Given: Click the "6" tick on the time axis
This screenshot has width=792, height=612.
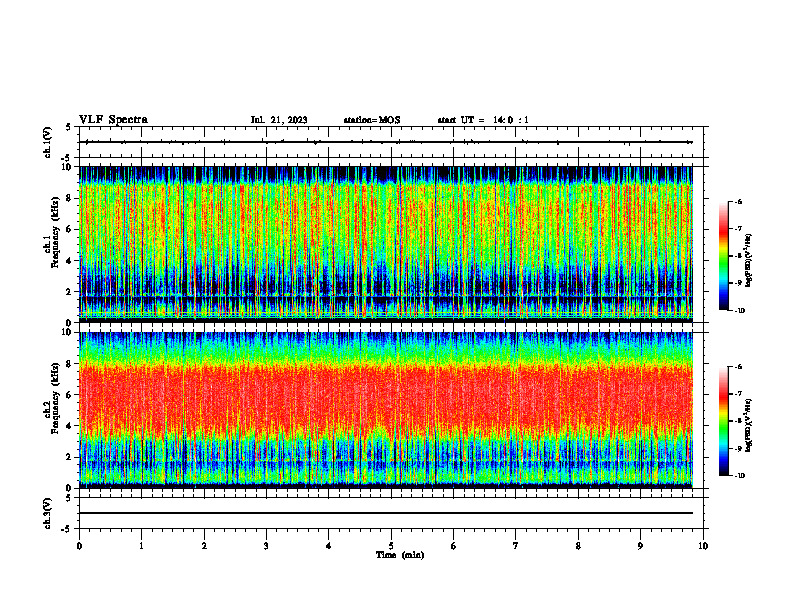Looking at the screenshot, I should (454, 546).
